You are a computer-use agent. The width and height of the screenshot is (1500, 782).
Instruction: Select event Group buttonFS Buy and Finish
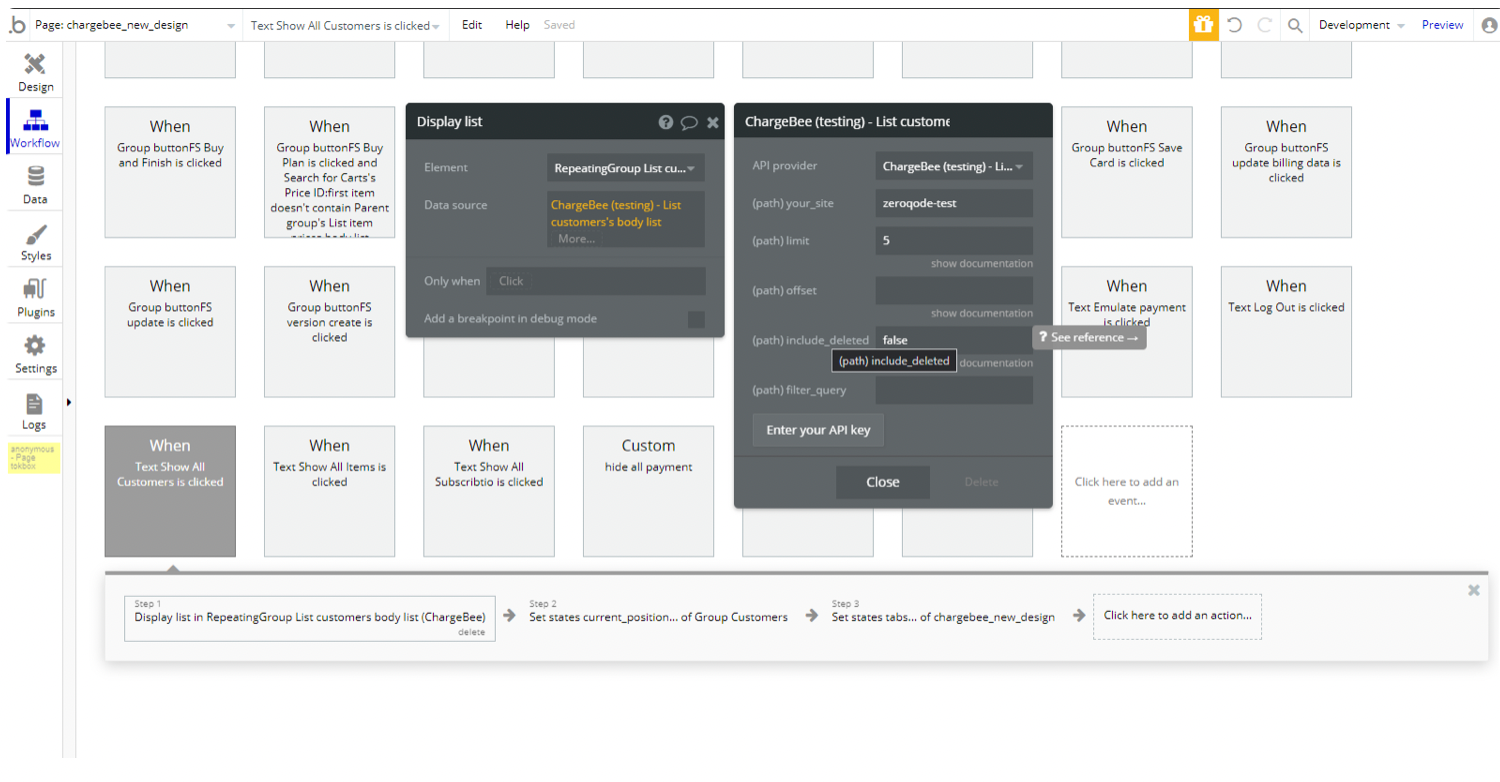click(170, 172)
